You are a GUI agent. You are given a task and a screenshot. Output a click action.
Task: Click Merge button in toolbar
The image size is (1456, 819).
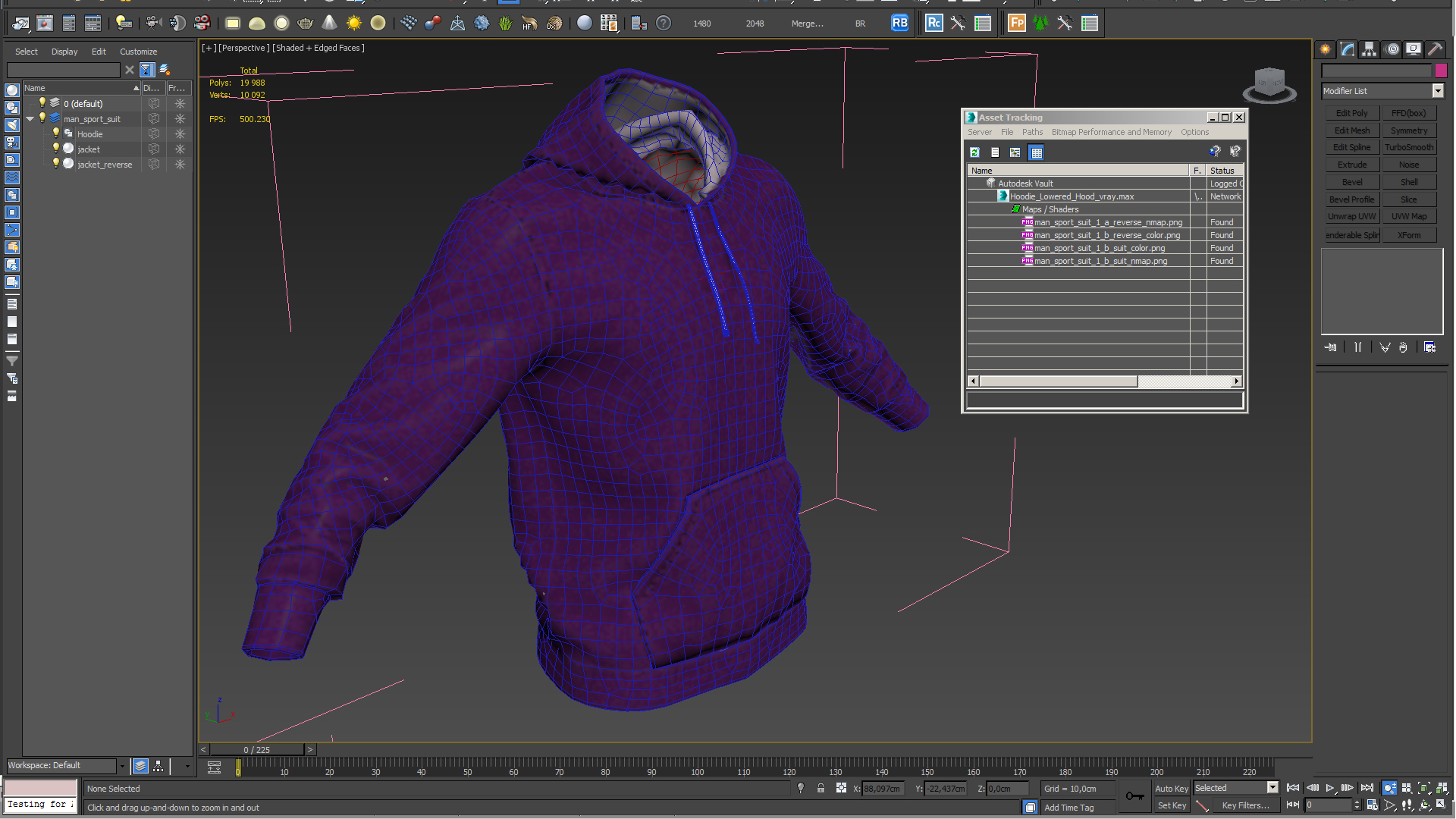tap(809, 23)
